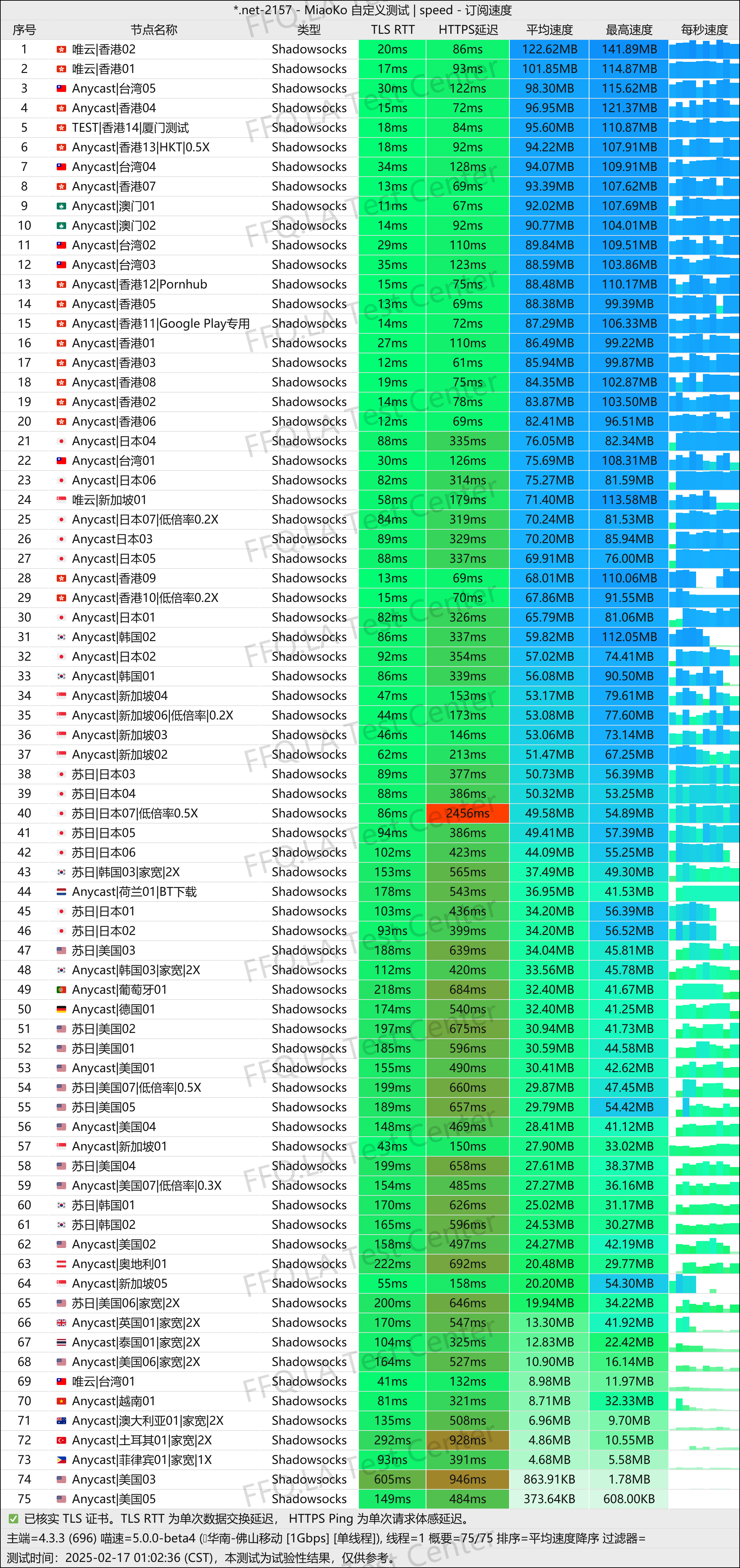Click the 节点名称 column header
The height and width of the screenshot is (1568, 740).
[154, 30]
